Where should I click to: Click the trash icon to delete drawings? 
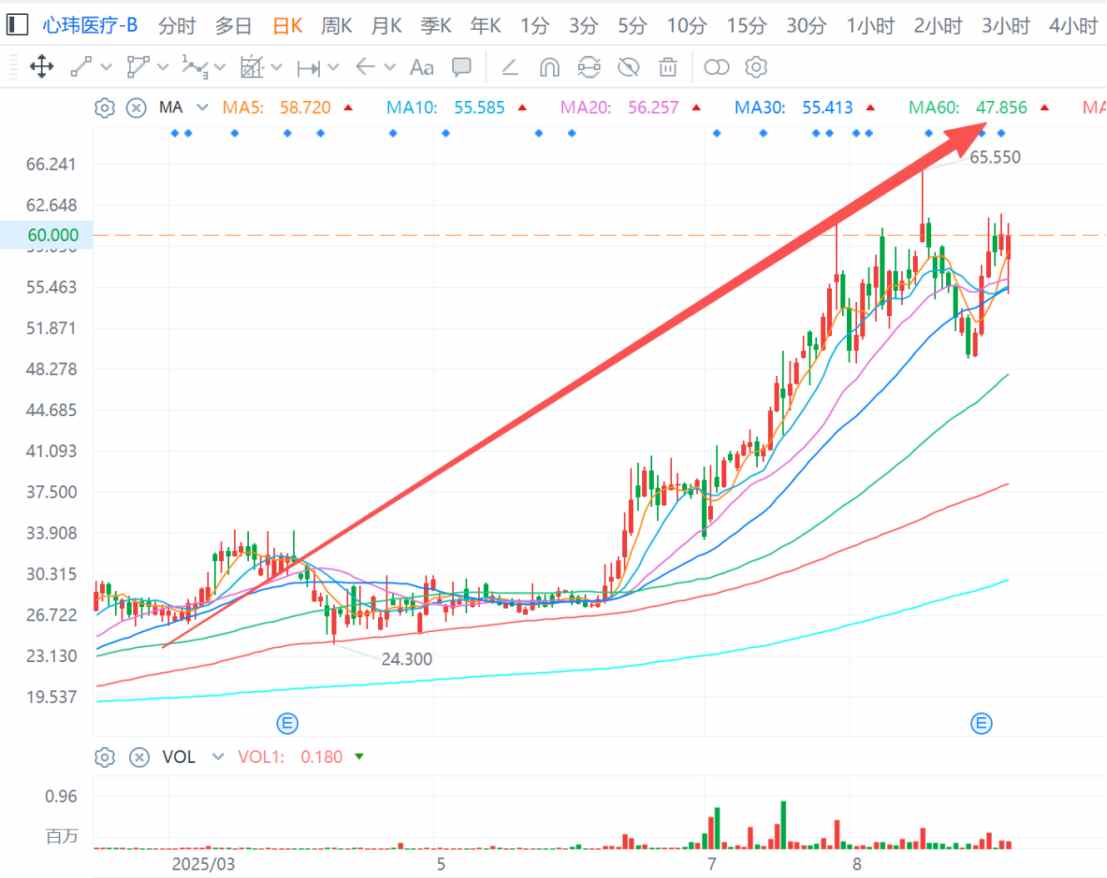[668, 67]
